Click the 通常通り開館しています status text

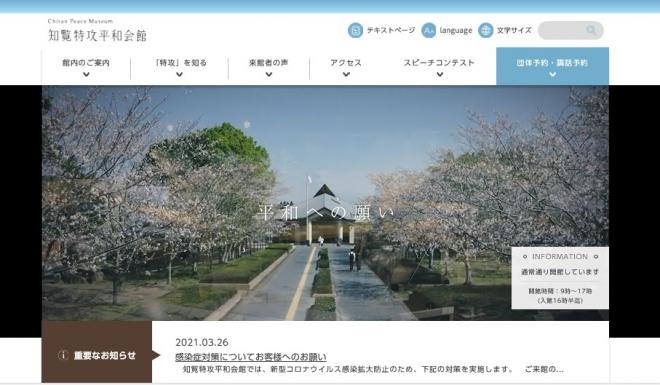pyautogui.click(x=560, y=272)
